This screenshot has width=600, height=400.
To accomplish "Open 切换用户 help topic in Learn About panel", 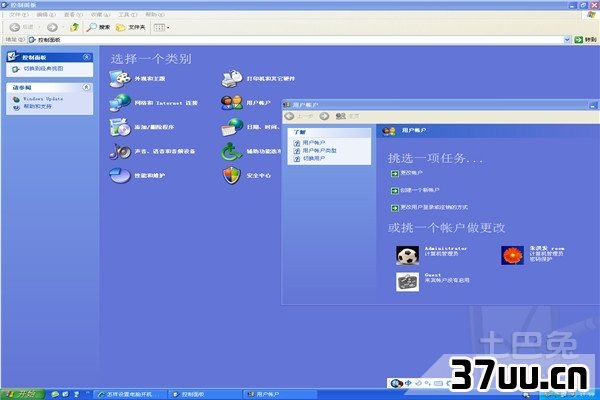I will [x=314, y=158].
